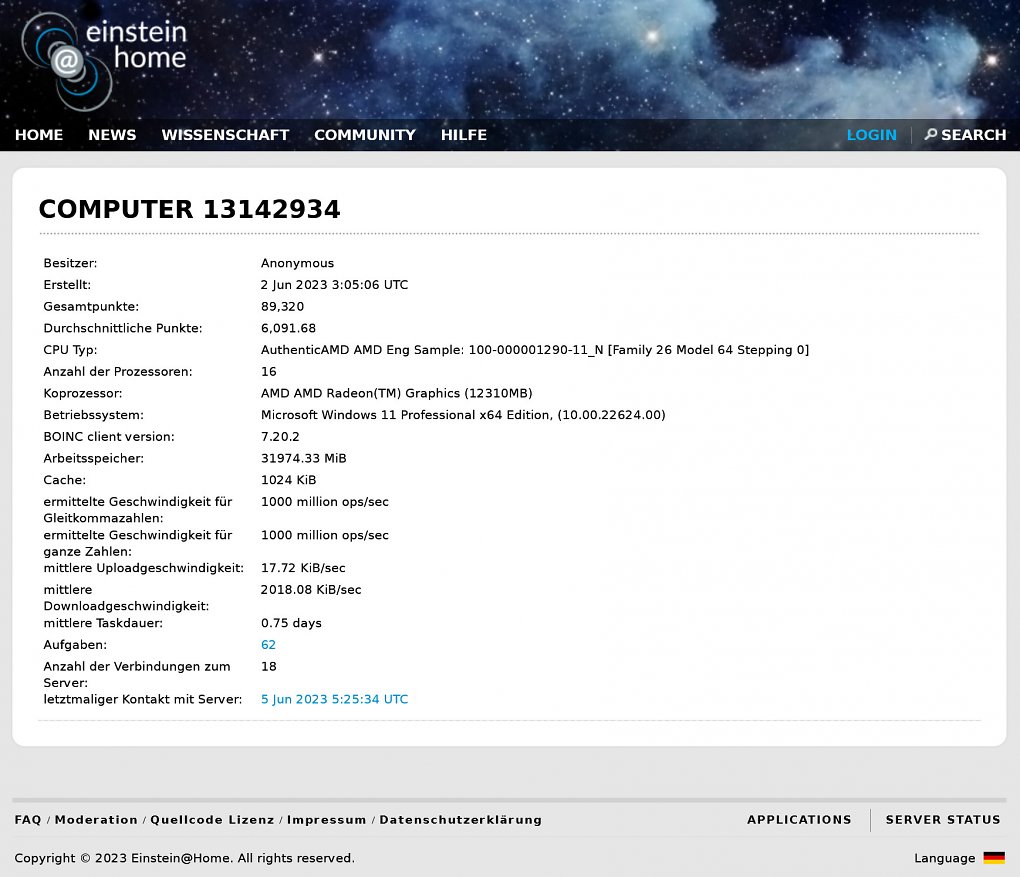This screenshot has height=877, width=1020.
Task: Open the Aufgaben count 62 link
Action: [268, 645]
